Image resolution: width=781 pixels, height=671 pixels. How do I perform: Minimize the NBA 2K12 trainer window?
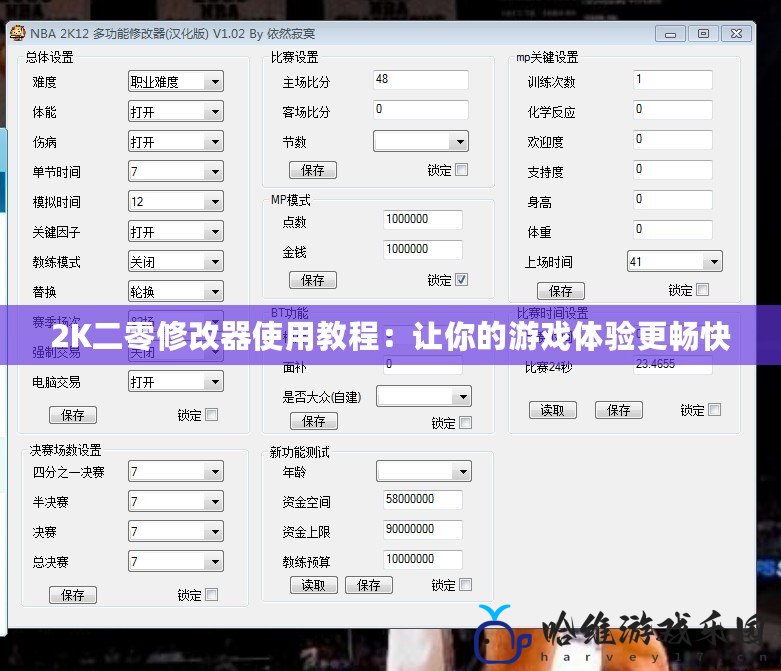(670, 34)
